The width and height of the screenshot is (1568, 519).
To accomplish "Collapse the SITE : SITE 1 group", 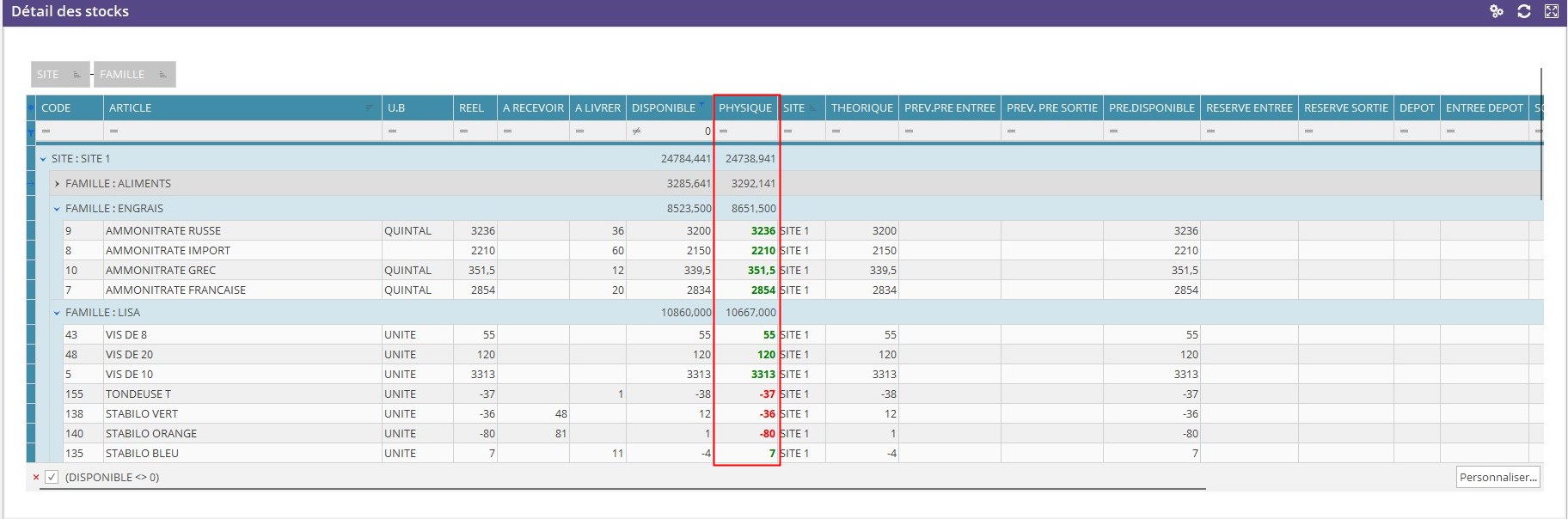I will (x=43, y=159).
